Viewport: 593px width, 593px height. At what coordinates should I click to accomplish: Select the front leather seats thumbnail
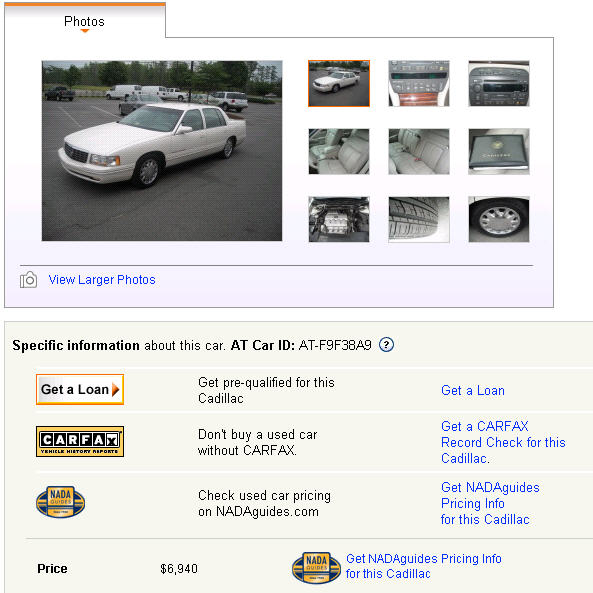point(339,151)
